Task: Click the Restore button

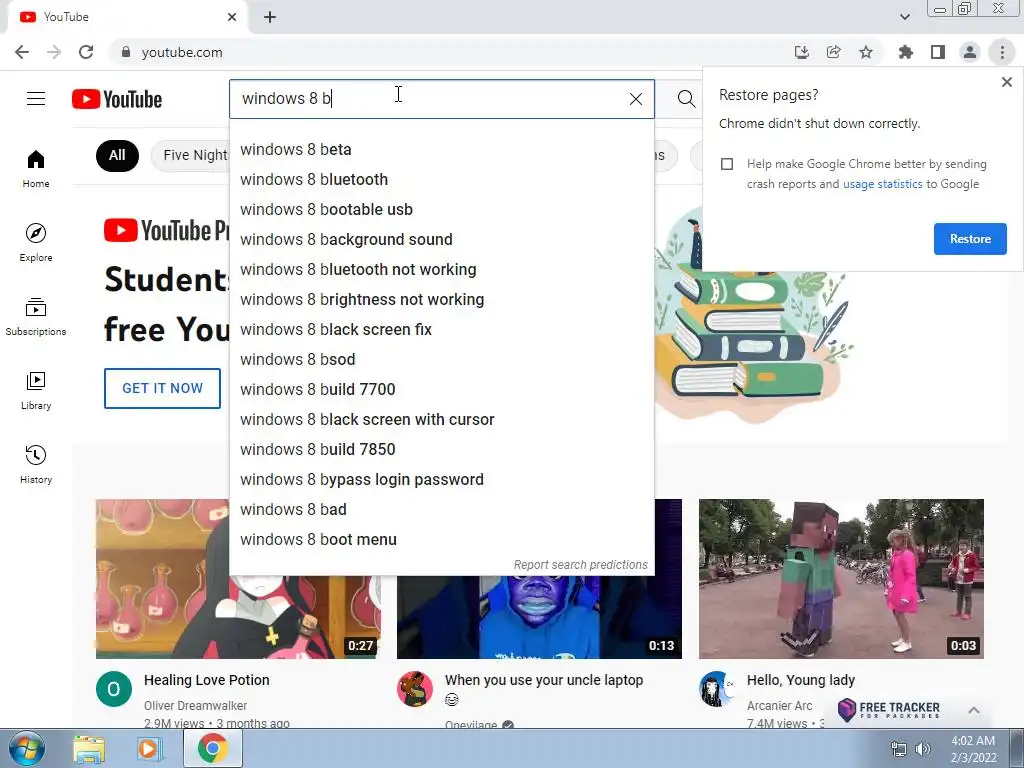Action: pyautogui.click(x=970, y=239)
